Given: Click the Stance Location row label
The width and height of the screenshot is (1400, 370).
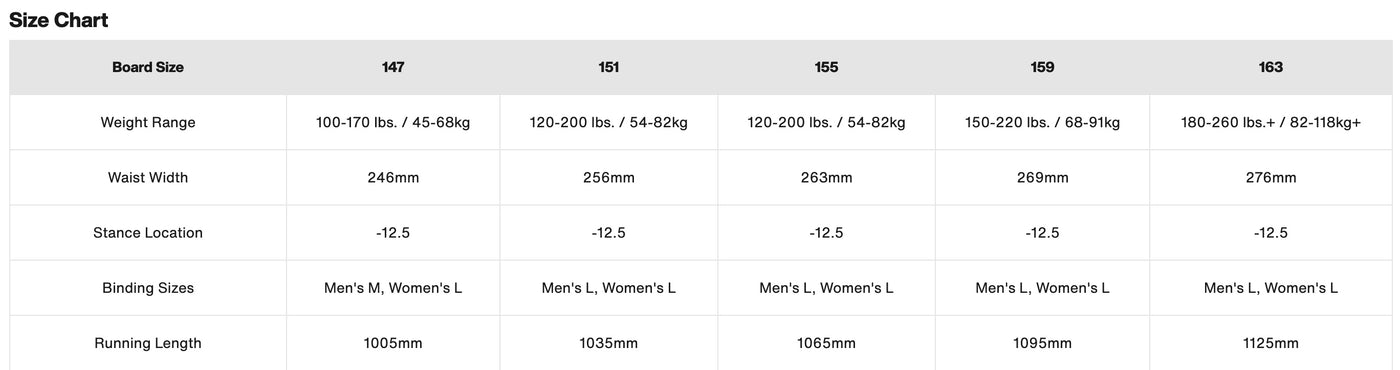Looking at the screenshot, I should click(148, 233).
